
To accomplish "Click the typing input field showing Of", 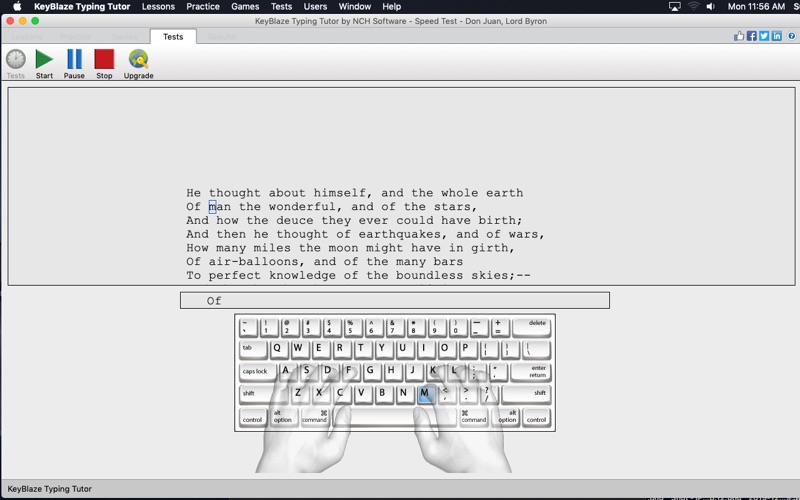I will pos(395,301).
